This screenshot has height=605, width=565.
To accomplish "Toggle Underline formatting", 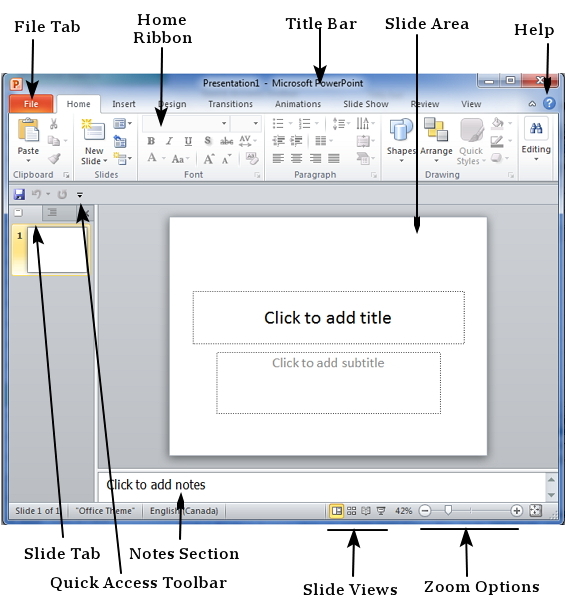I will (x=188, y=141).
